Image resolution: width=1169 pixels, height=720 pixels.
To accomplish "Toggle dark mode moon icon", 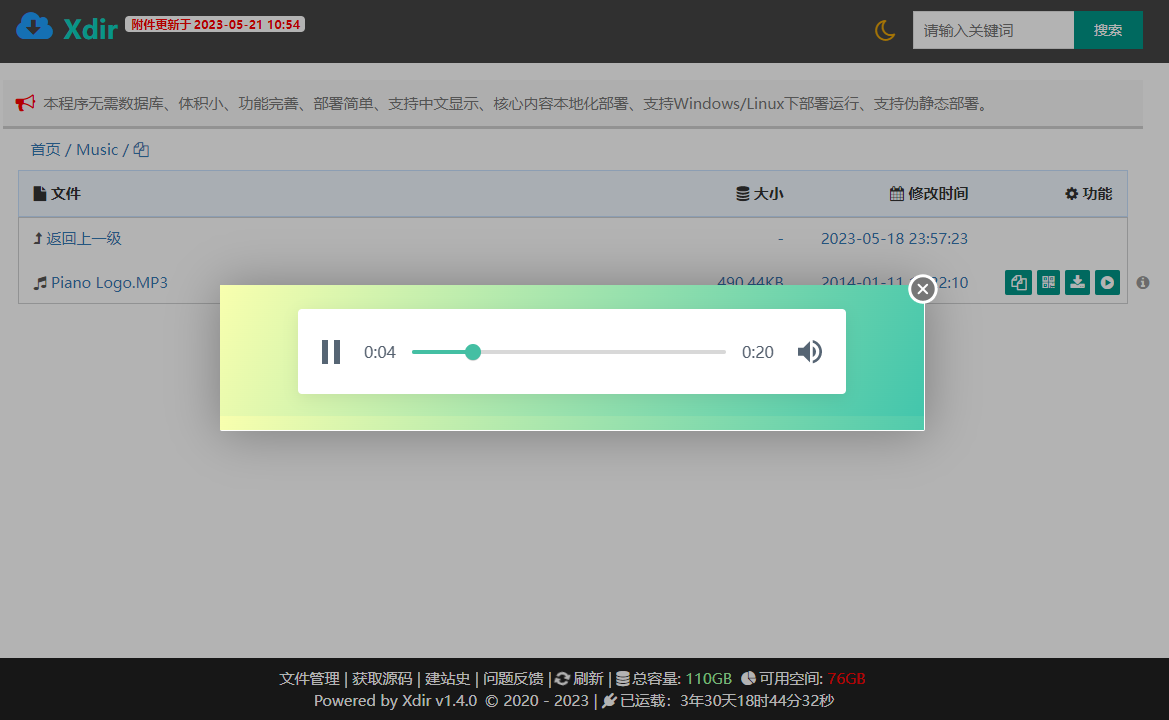I will tap(885, 31).
